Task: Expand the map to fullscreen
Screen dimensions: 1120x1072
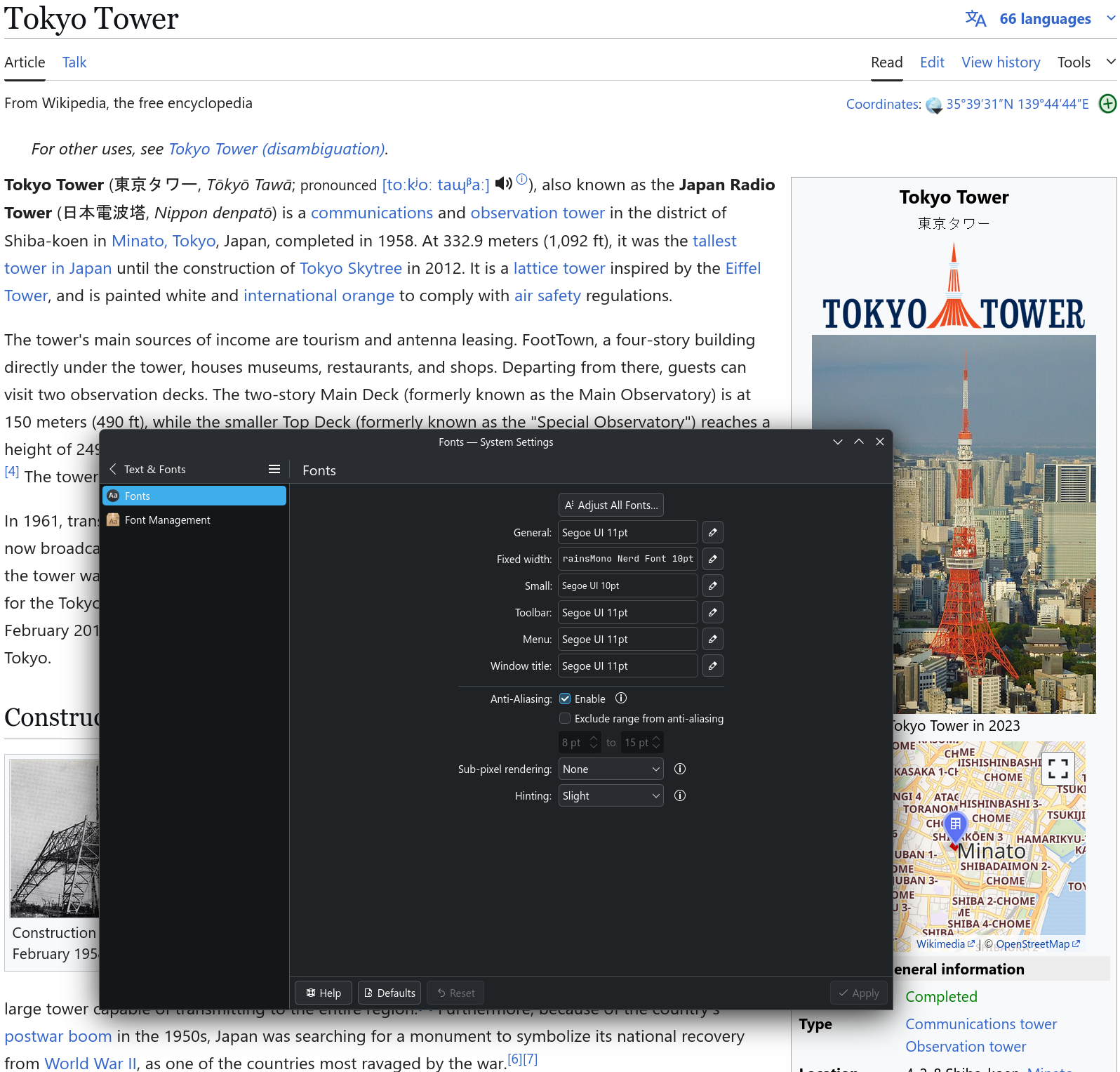Action: pyautogui.click(x=1058, y=769)
